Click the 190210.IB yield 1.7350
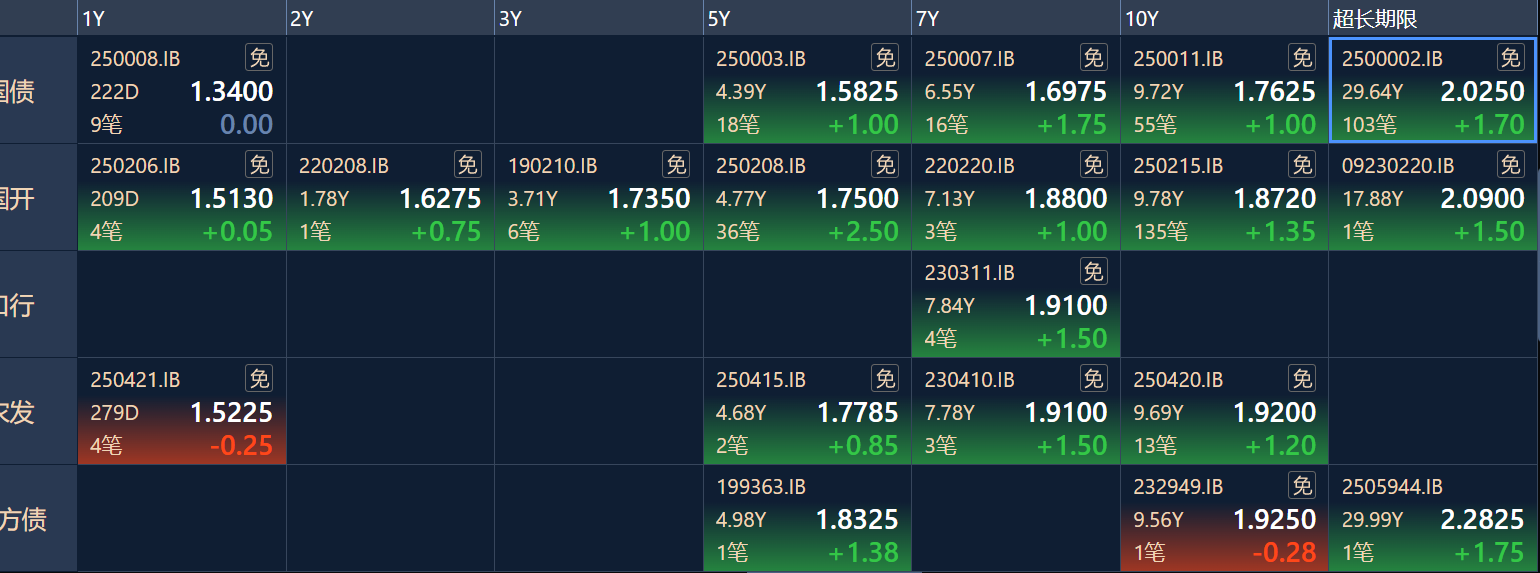The height and width of the screenshot is (573, 1540). (649, 199)
